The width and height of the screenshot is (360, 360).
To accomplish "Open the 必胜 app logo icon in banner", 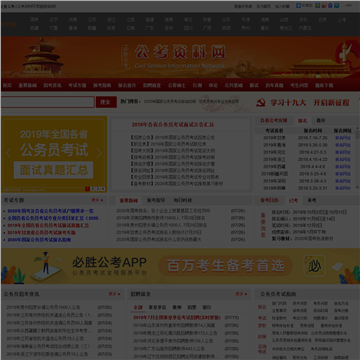I will pyautogui.click(x=314, y=266).
